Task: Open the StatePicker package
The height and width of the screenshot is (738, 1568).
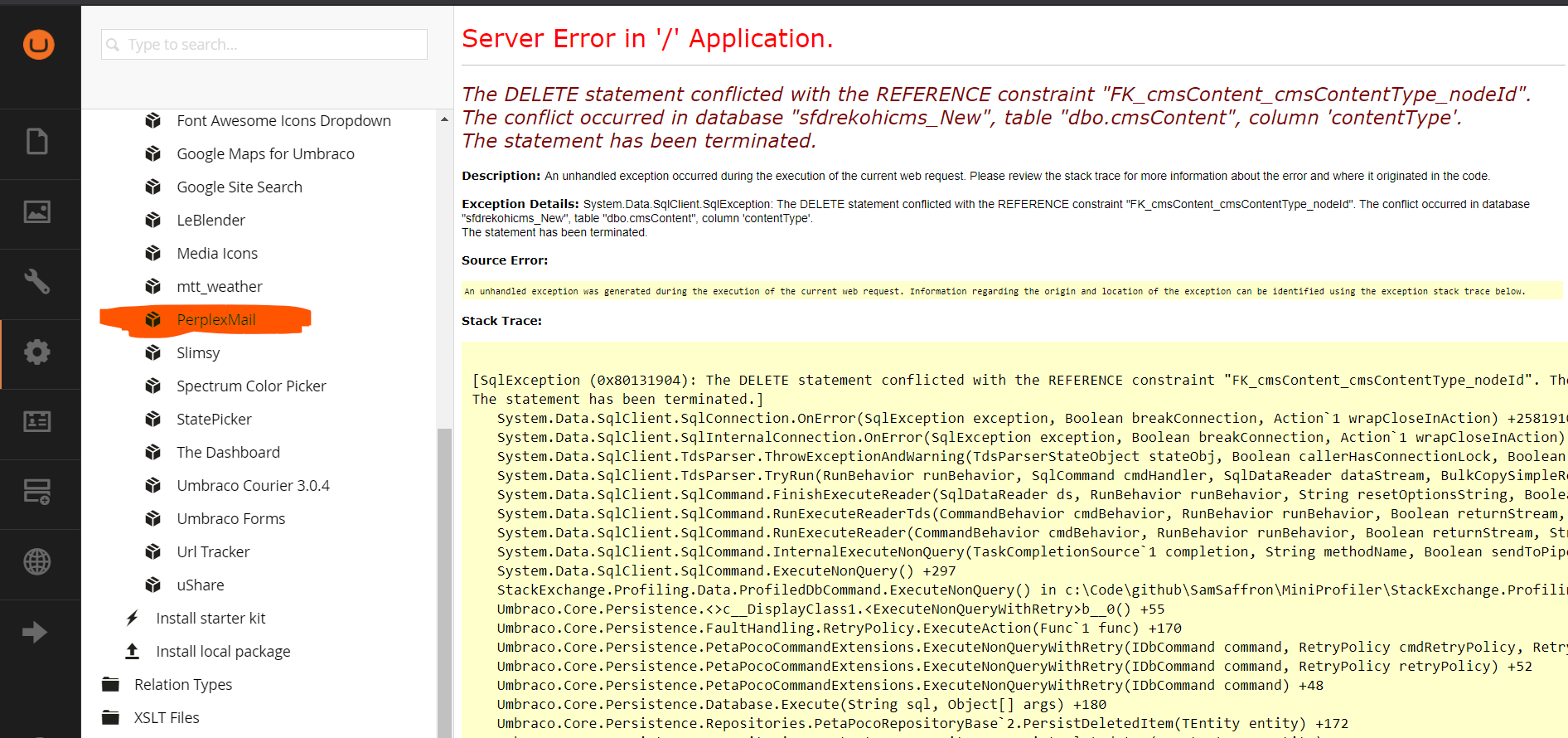Action: pyautogui.click(x=214, y=420)
